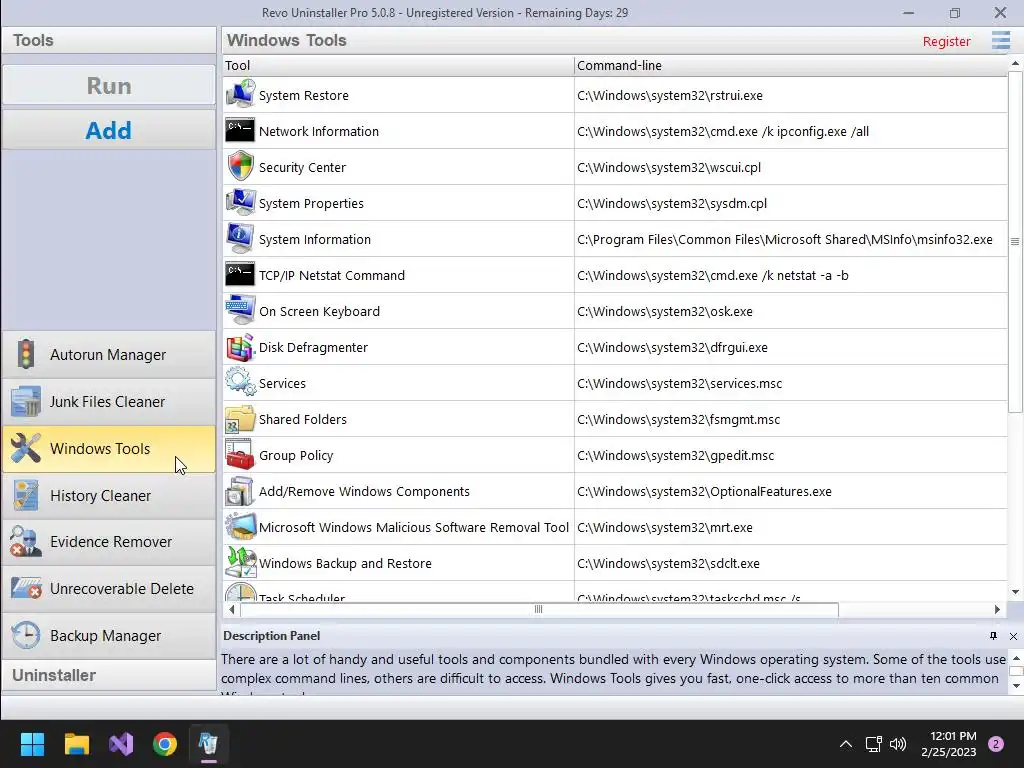Click the Shared Folders icon
The height and width of the screenshot is (768, 1024).
click(240, 419)
